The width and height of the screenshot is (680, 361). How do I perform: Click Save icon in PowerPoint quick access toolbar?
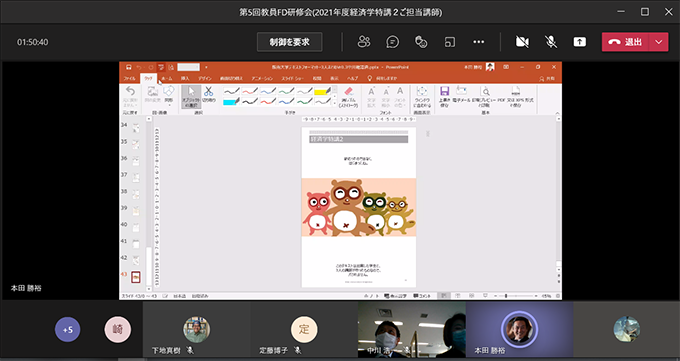pos(128,67)
